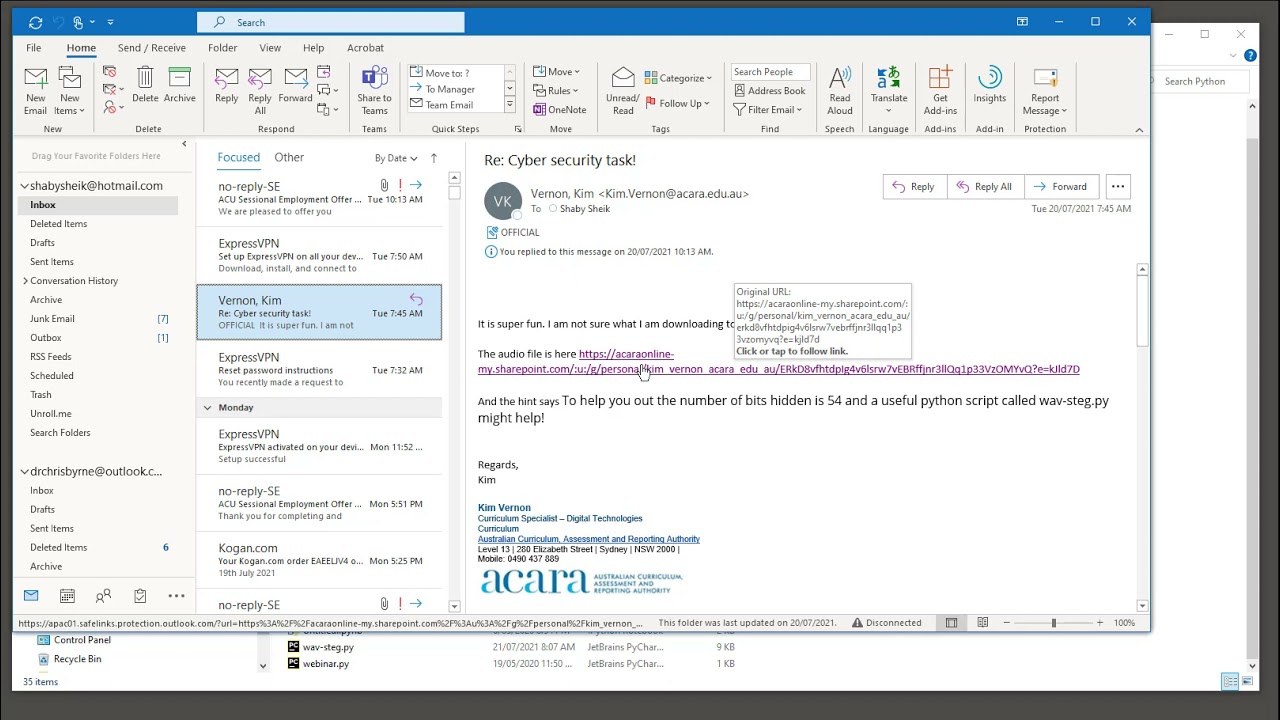Screen dimensions: 1280x720
Task: Create a New Email
Action: (x=35, y=91)
